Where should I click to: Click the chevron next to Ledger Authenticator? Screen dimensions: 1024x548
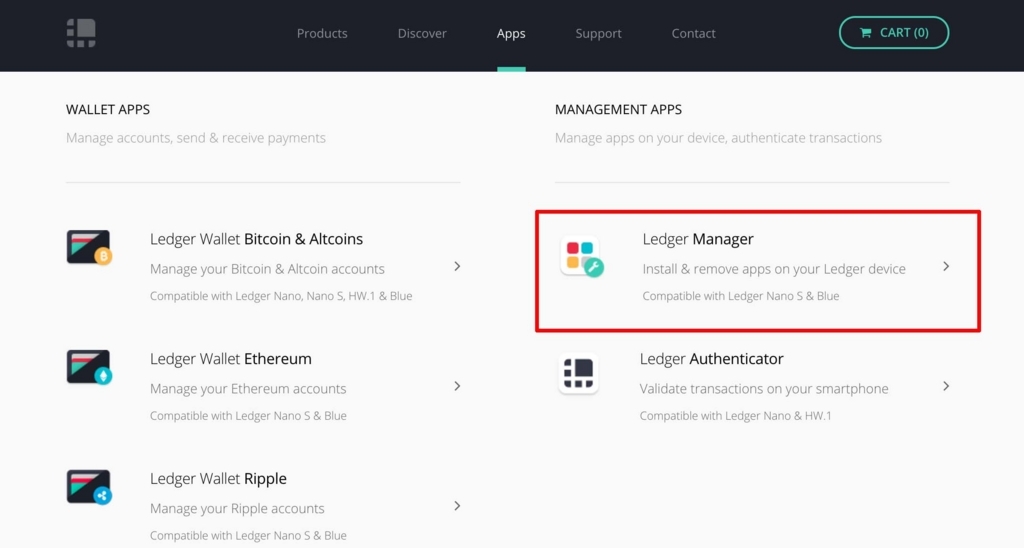click(946, 386)
